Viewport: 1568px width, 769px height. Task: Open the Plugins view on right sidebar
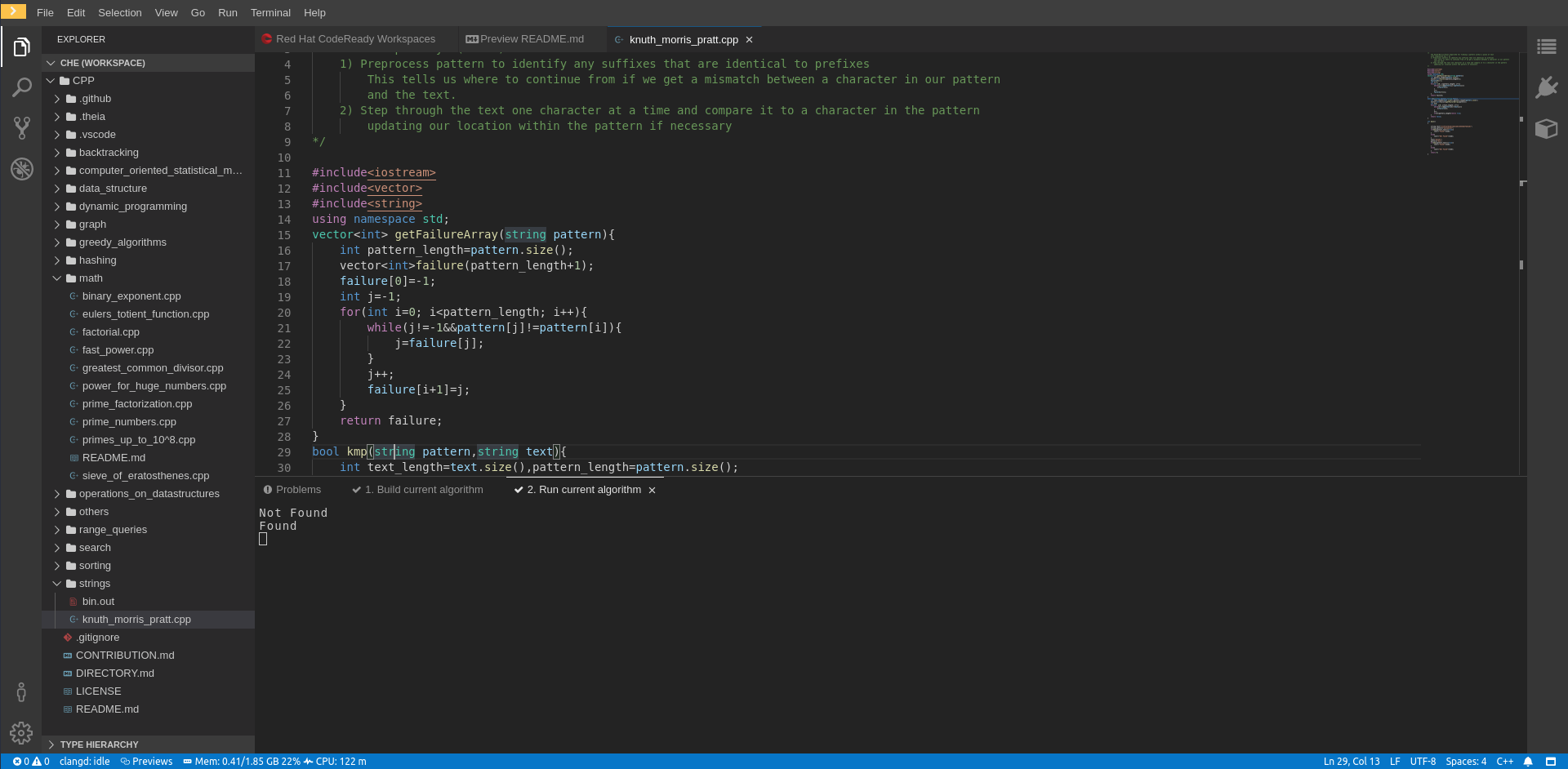(1546, 87)
